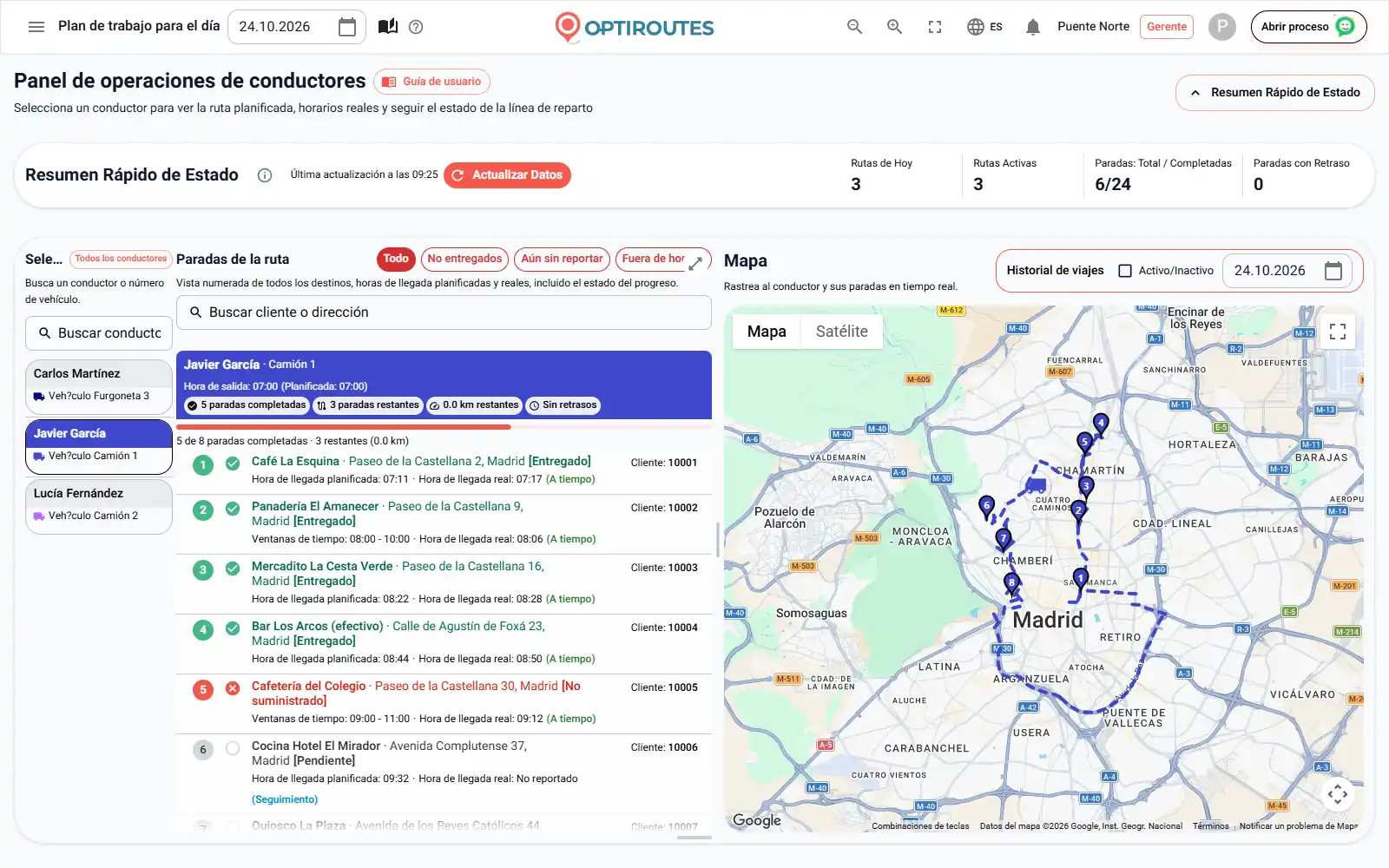
Task: Click map marker number 4
Action: (x=1101, y=425)
